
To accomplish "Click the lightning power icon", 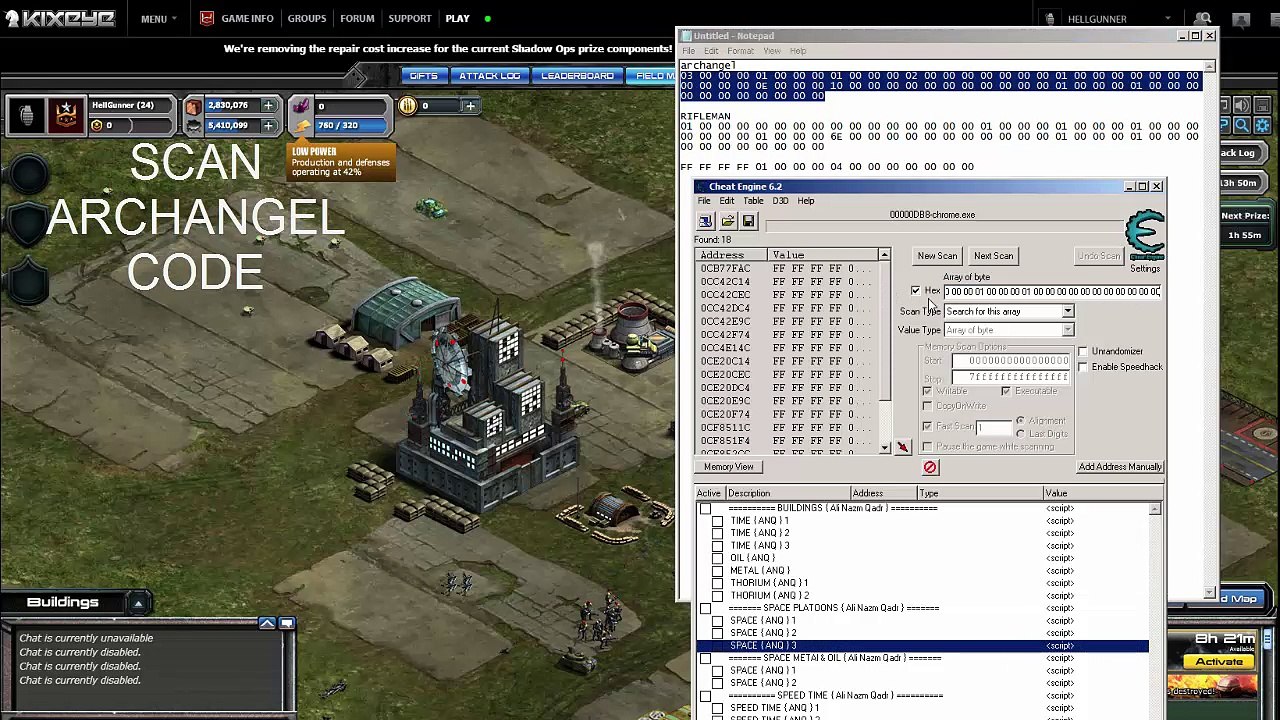I will tap(301, 126).
